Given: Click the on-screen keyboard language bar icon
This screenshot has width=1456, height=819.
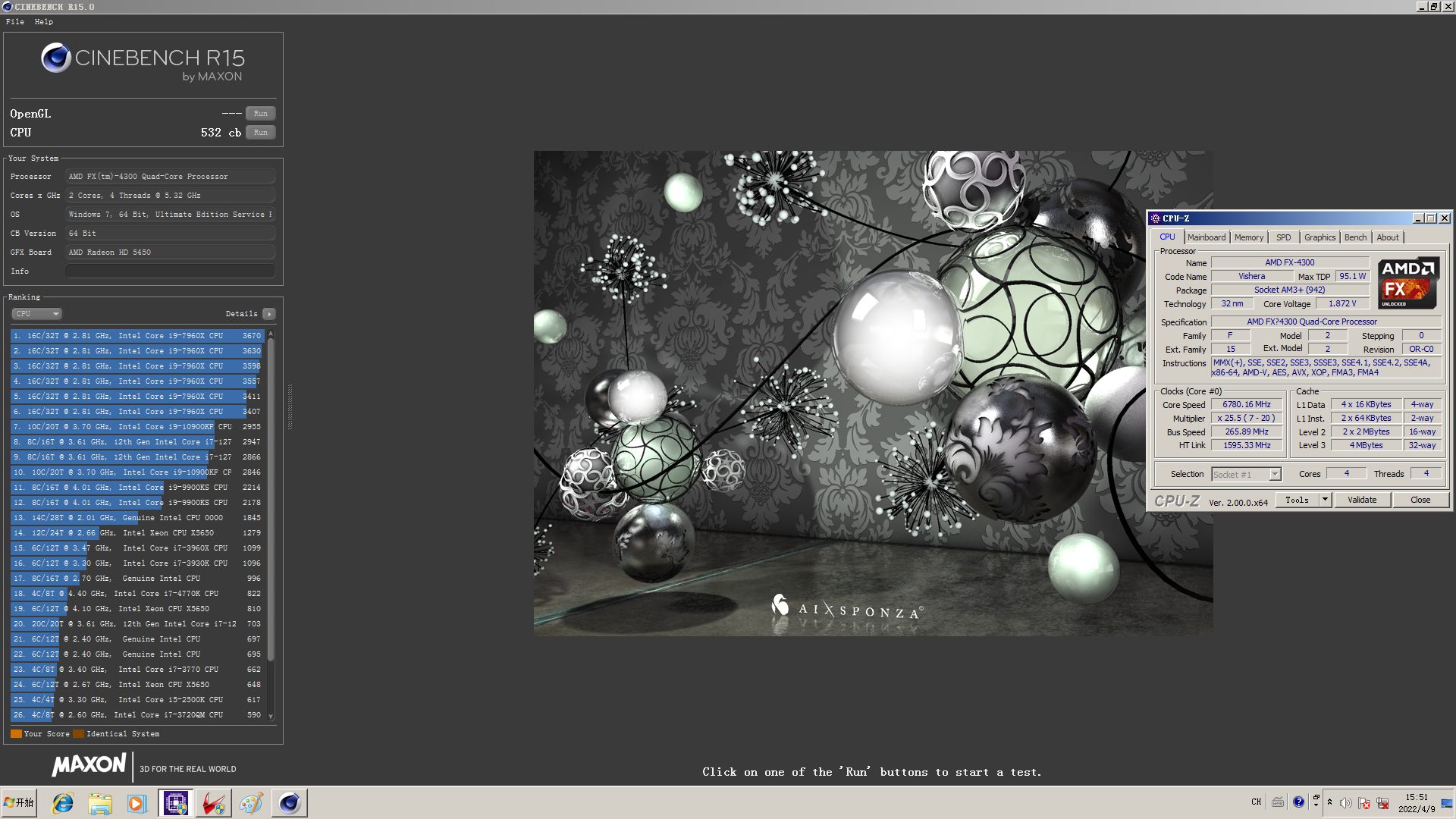Looking at the screenshot, I should (1278, 802).
